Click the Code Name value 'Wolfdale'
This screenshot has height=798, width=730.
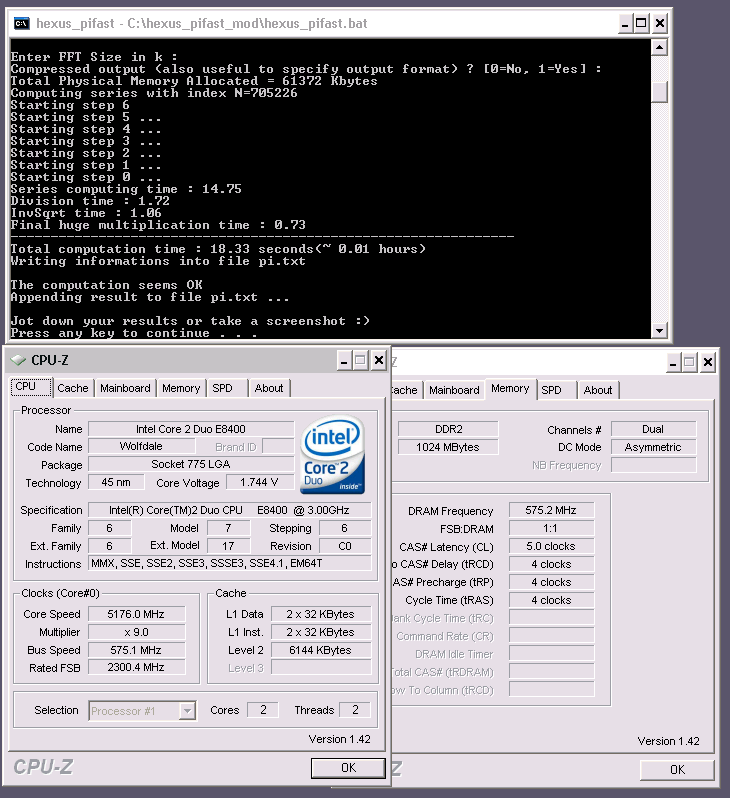point(142,446)
